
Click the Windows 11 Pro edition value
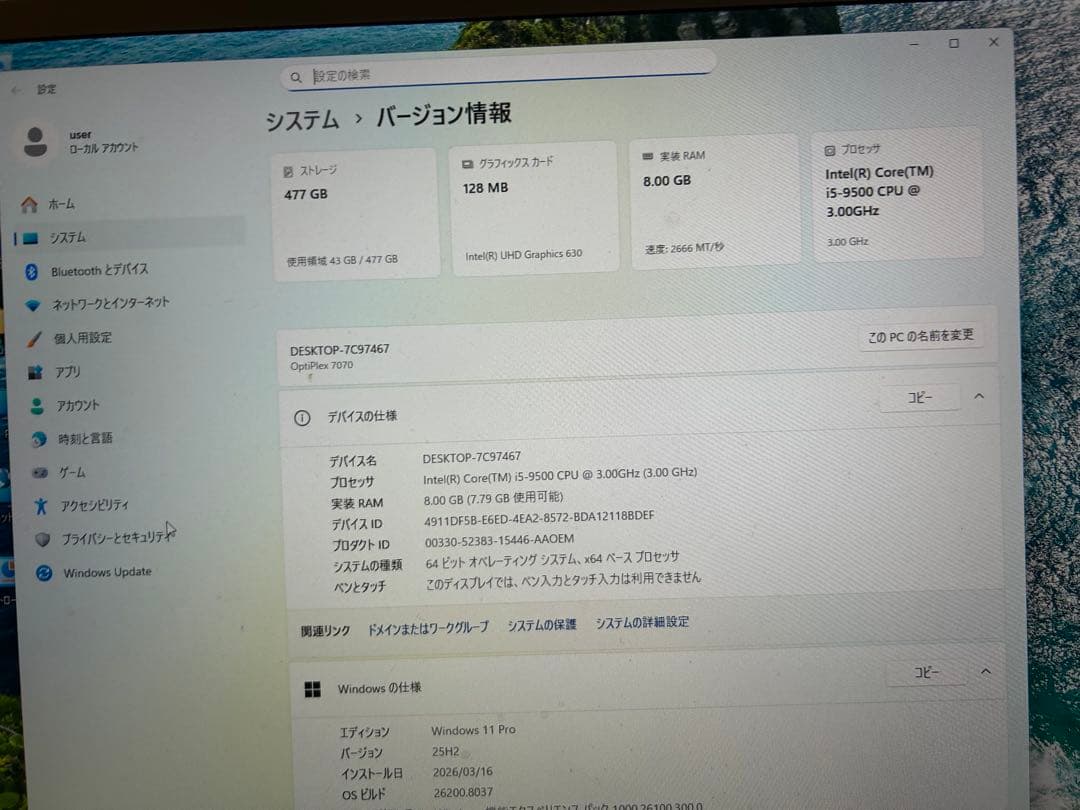473,730
